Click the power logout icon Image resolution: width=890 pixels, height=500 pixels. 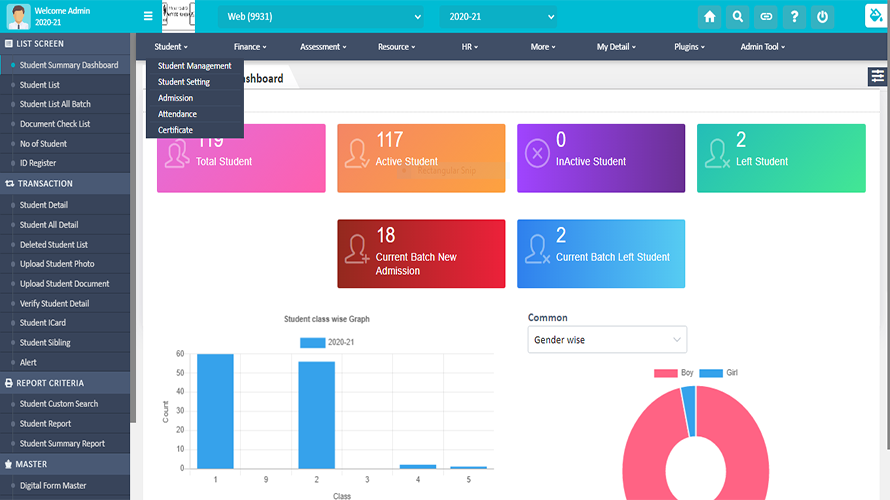pos(822,17)
